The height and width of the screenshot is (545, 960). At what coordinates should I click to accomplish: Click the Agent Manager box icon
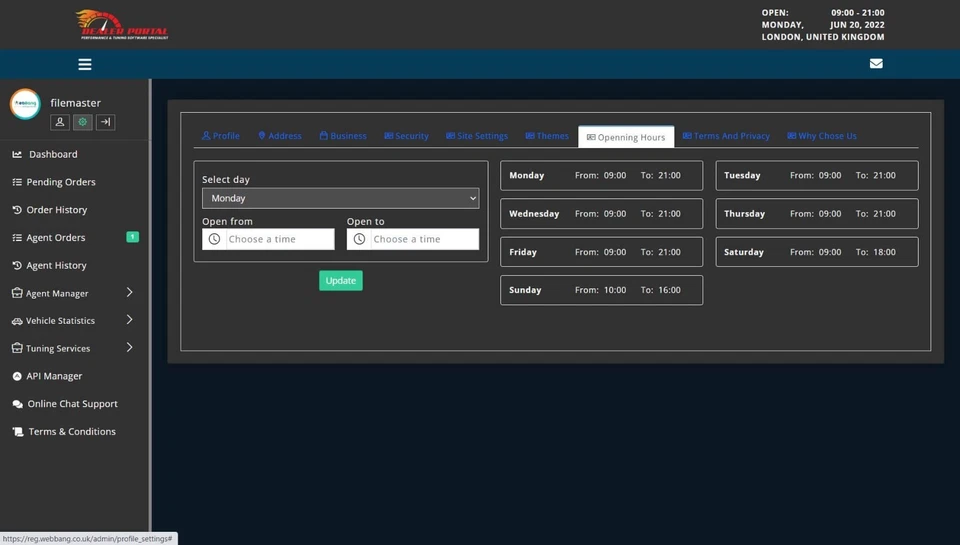pos(17,293)
